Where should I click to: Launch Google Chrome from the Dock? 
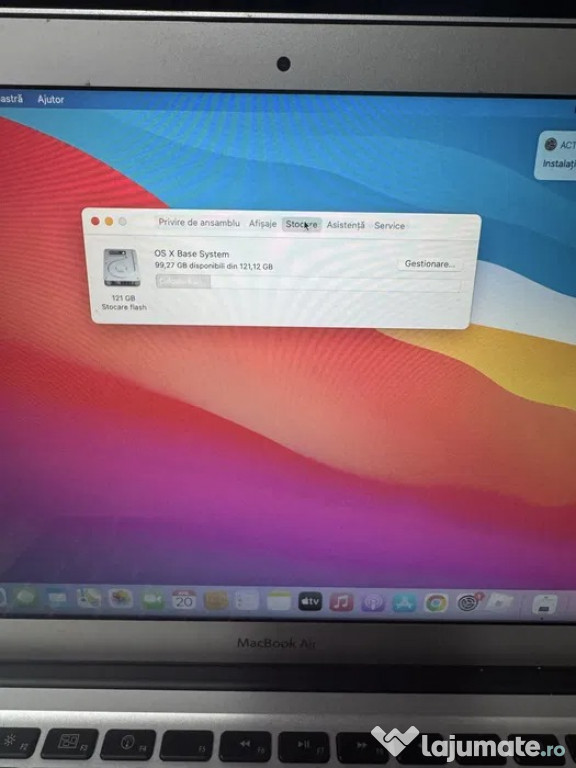coord(436,603)
